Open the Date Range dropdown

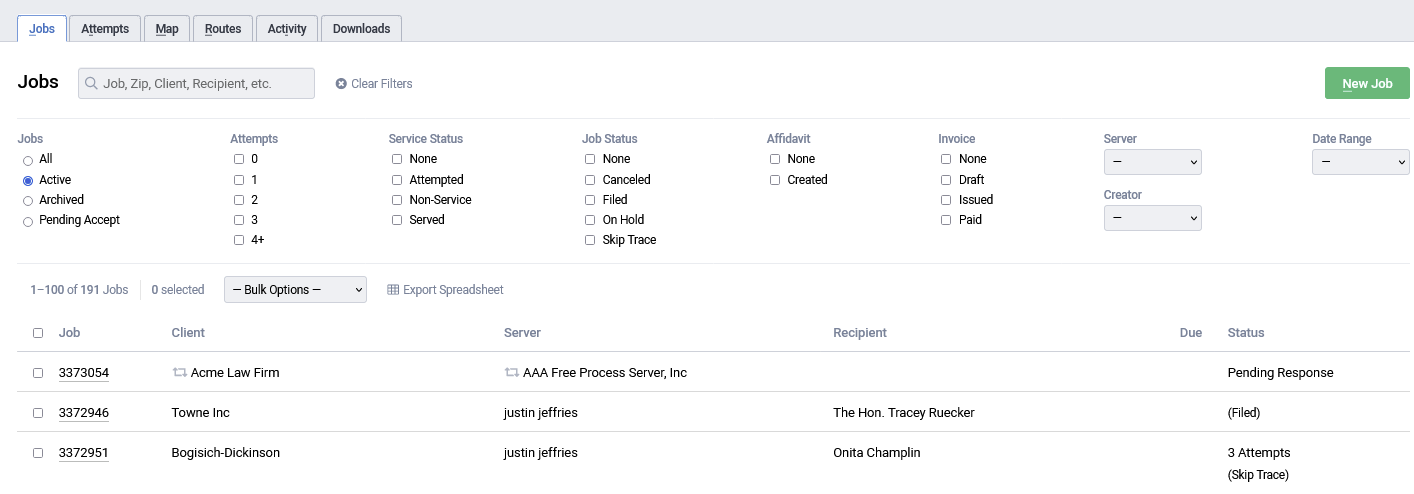coord(1360,162)
